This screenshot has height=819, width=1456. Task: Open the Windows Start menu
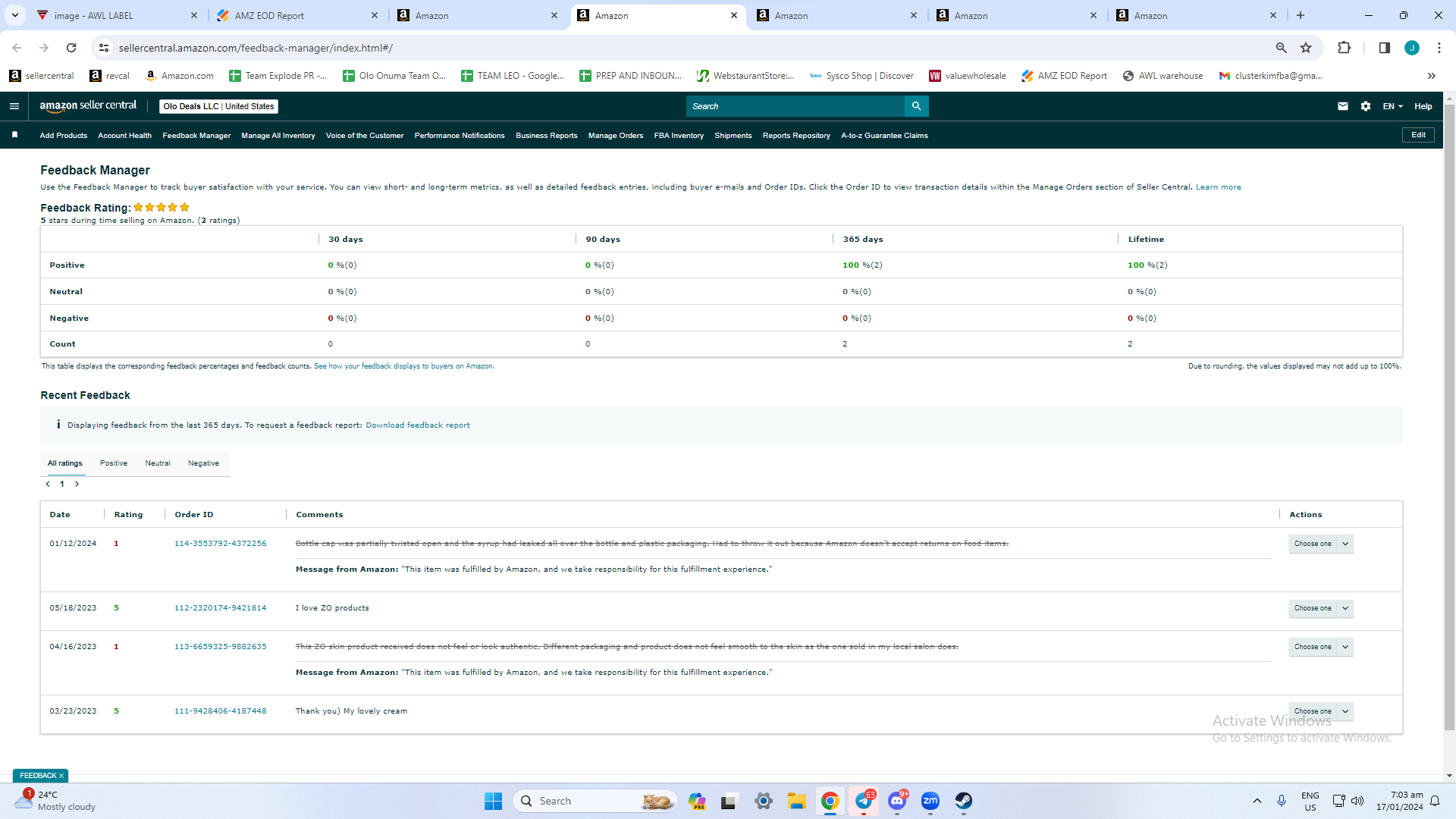pos(493,801)
